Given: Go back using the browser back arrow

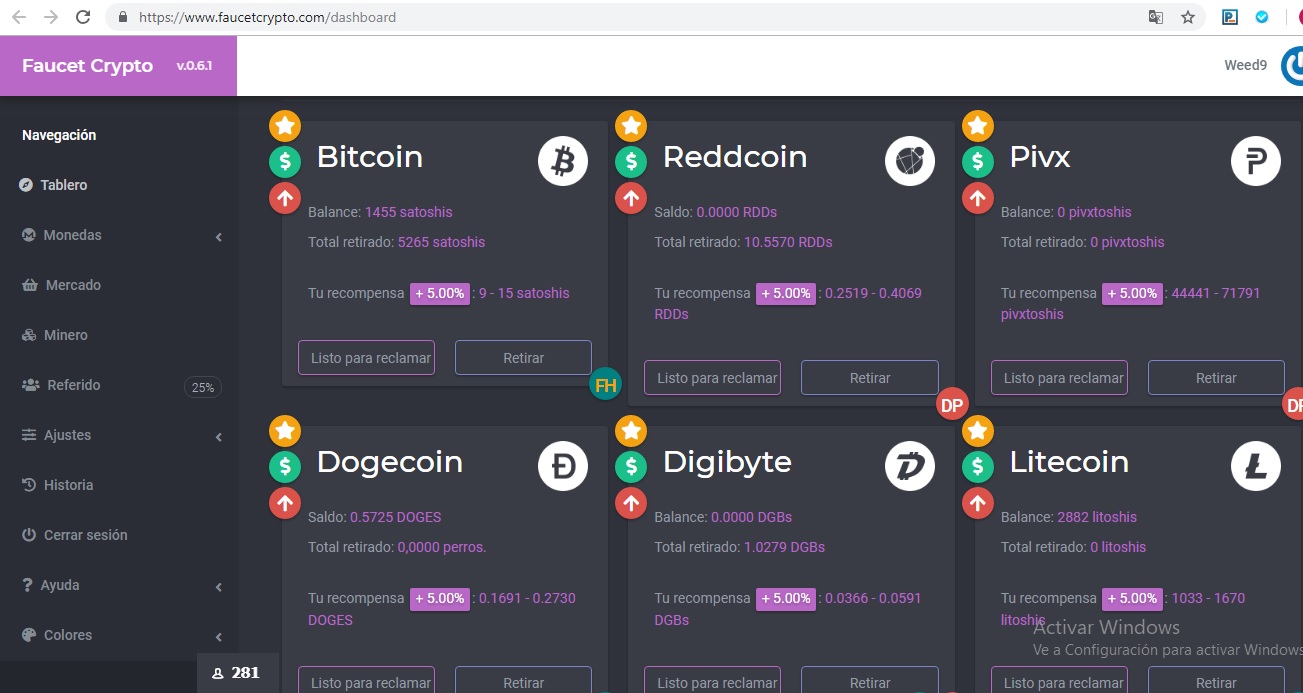Looking at the screenshot, I should (x=18, y=17).
